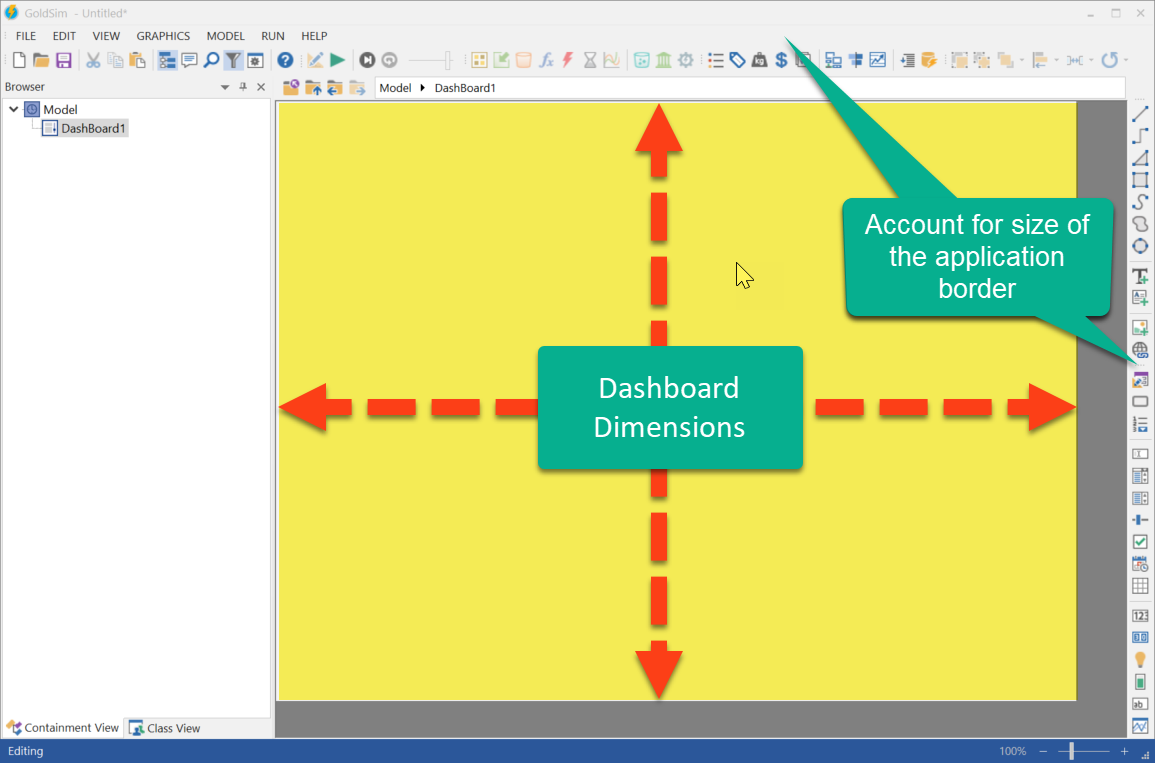Open the GRAPHICS menu
1155x763 pixels.
click(163, 35)
